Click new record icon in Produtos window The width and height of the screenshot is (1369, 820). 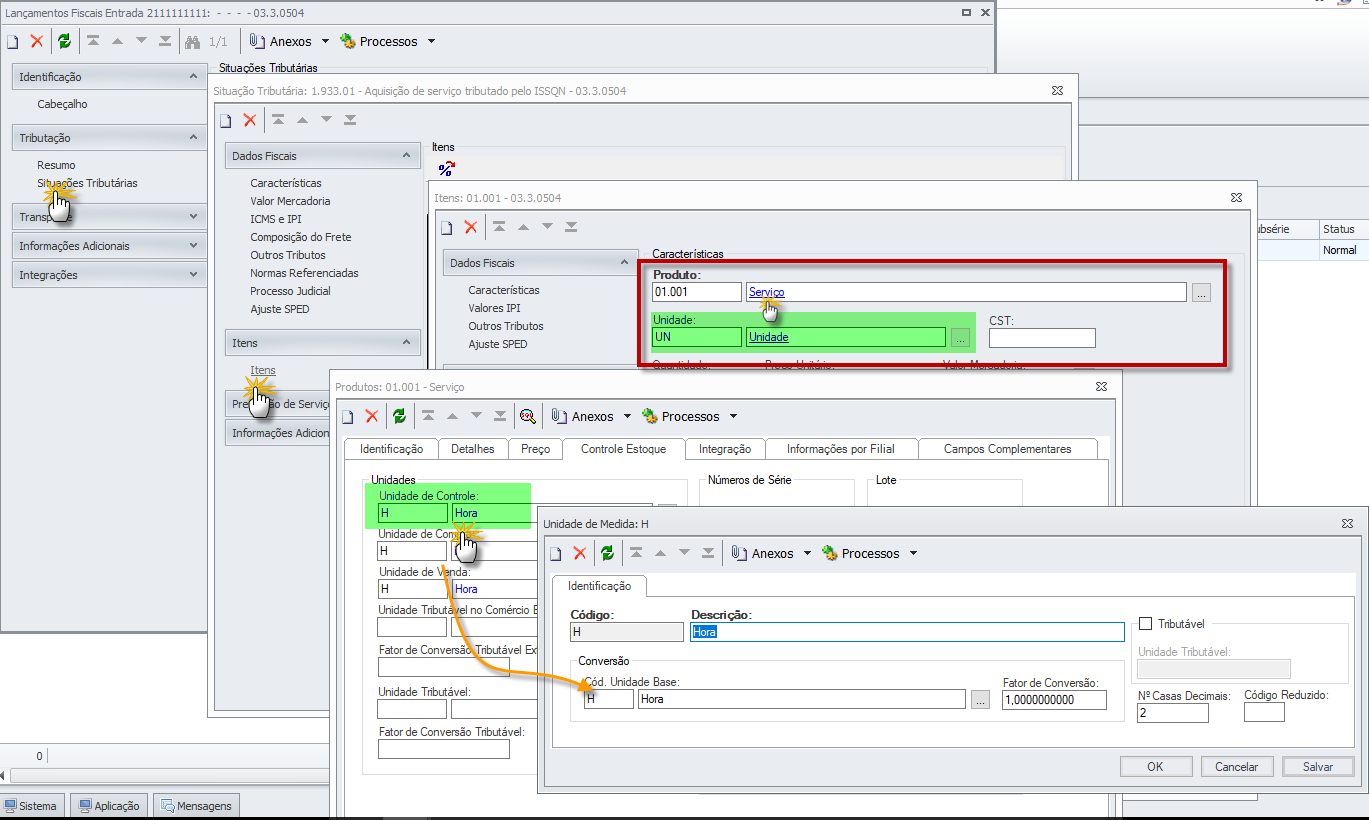click(347, 416)
